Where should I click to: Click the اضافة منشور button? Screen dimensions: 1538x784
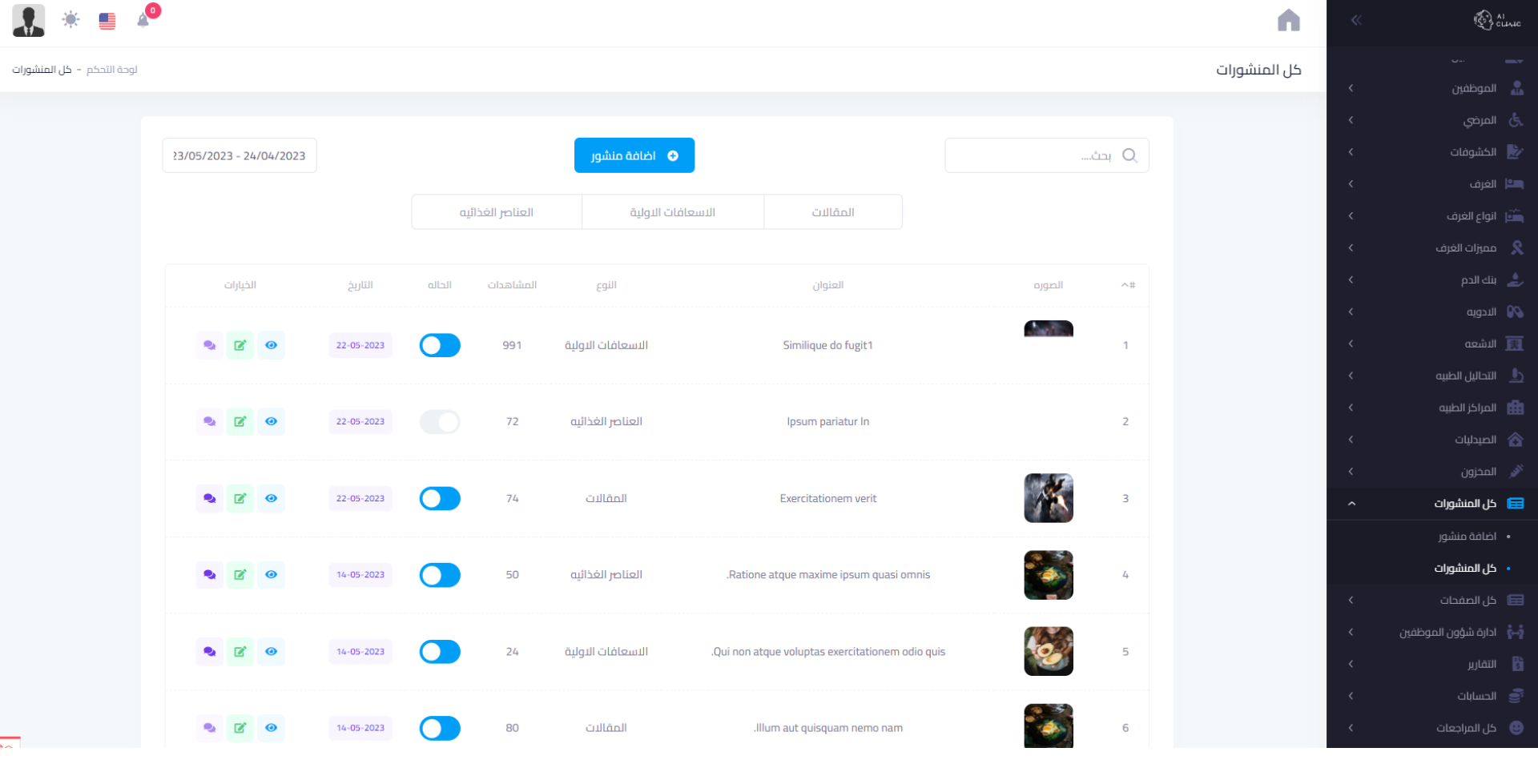[634, 155]
